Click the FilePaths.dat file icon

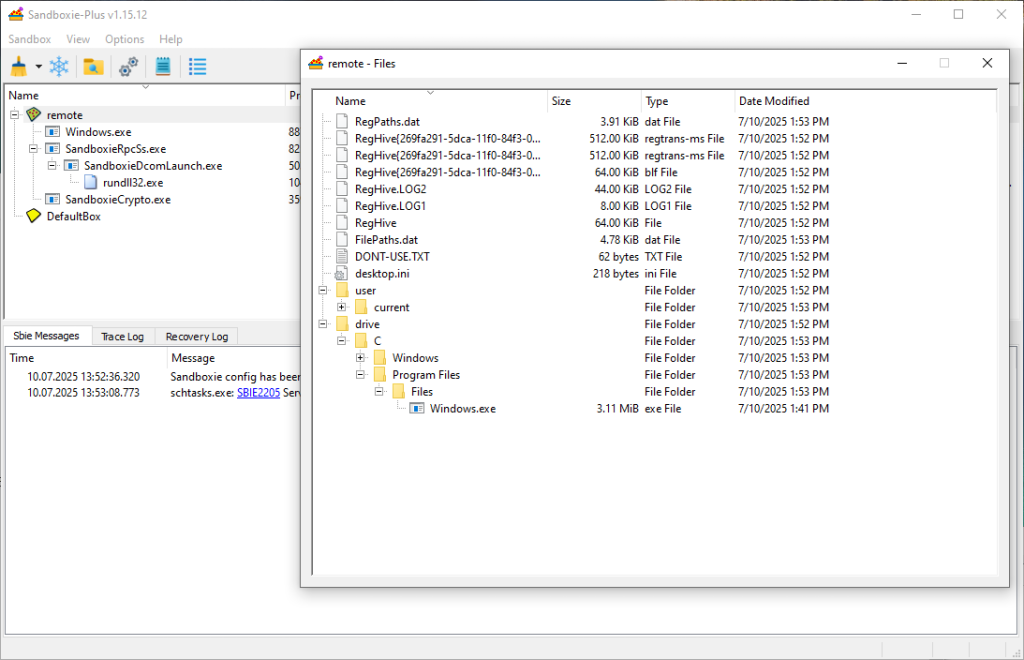point(342,240)
